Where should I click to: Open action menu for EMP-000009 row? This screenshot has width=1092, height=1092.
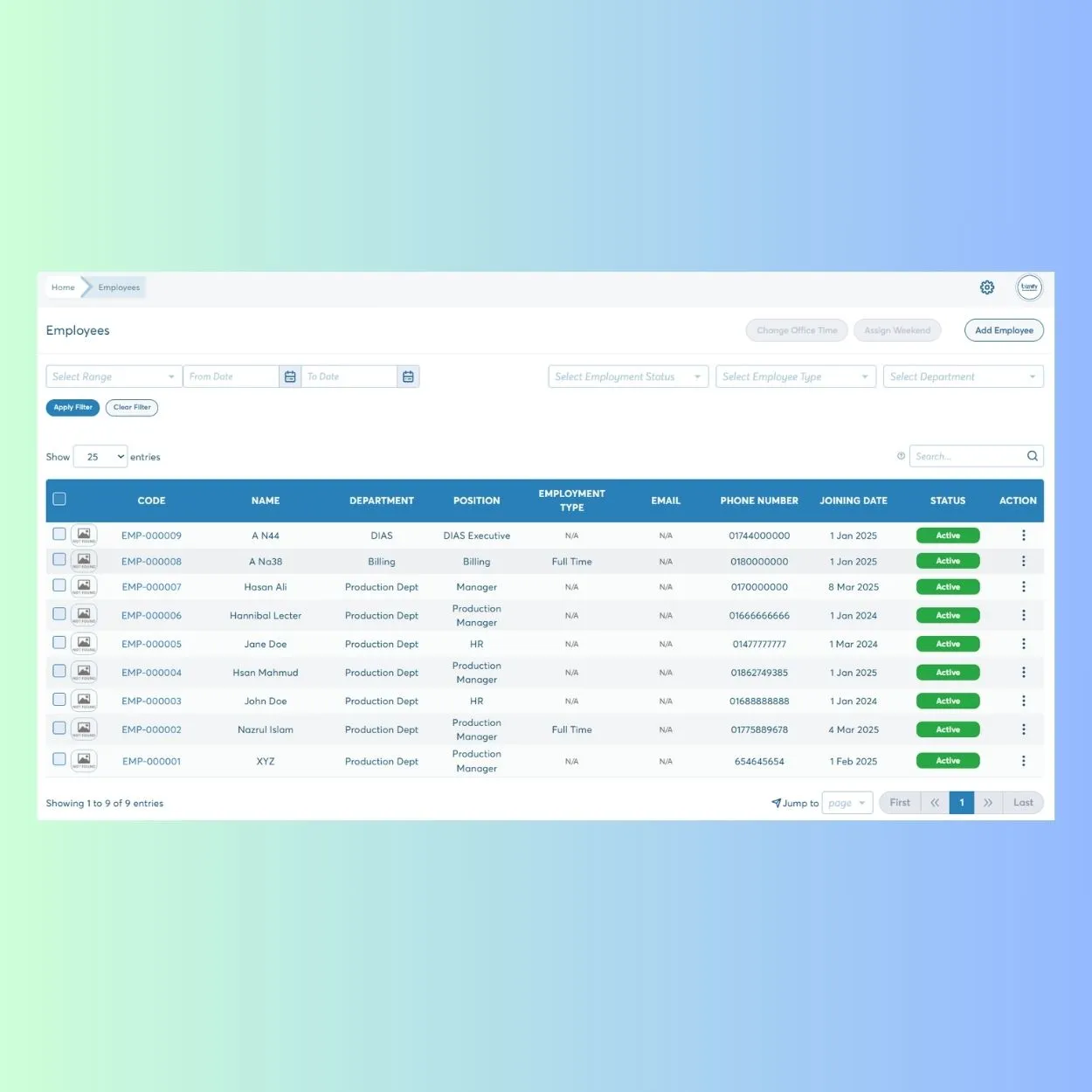(1023, 536)
